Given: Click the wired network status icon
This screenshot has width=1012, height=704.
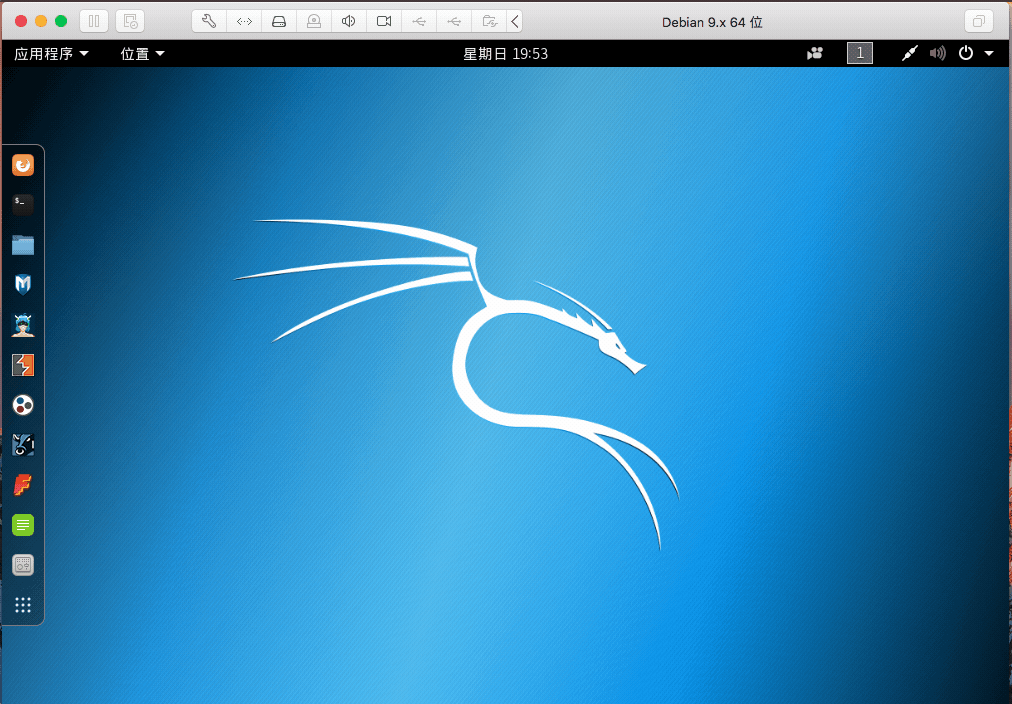Looking at the screenshot, I should pos(909,54).
